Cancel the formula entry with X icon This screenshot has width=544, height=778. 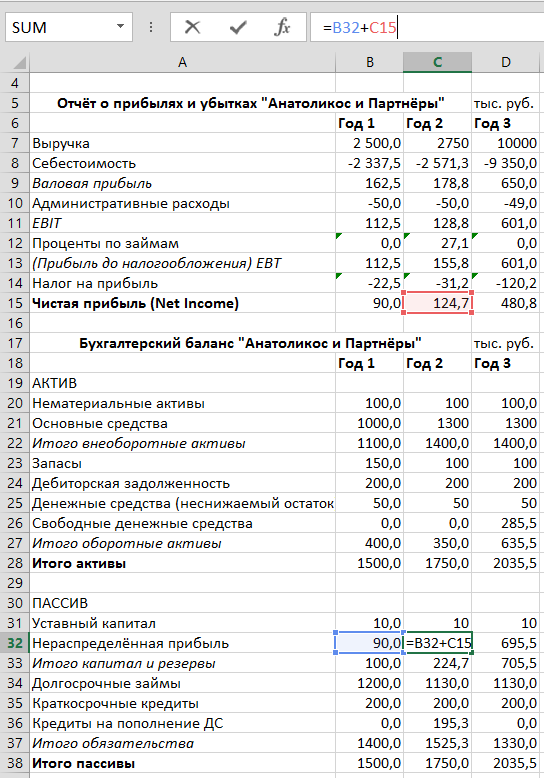[192, 27]
